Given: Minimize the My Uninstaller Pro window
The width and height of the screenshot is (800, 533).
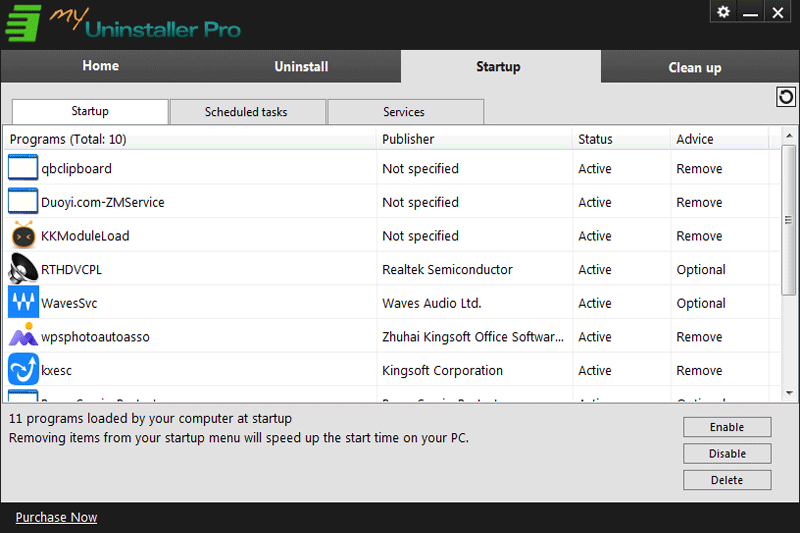Looking at the screenshot, I should pyautogui.click(x=750, y=12).
